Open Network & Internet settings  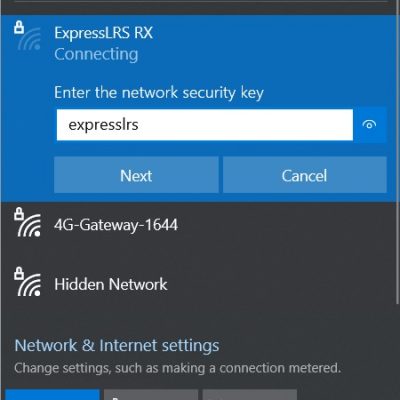pos(117,345)
